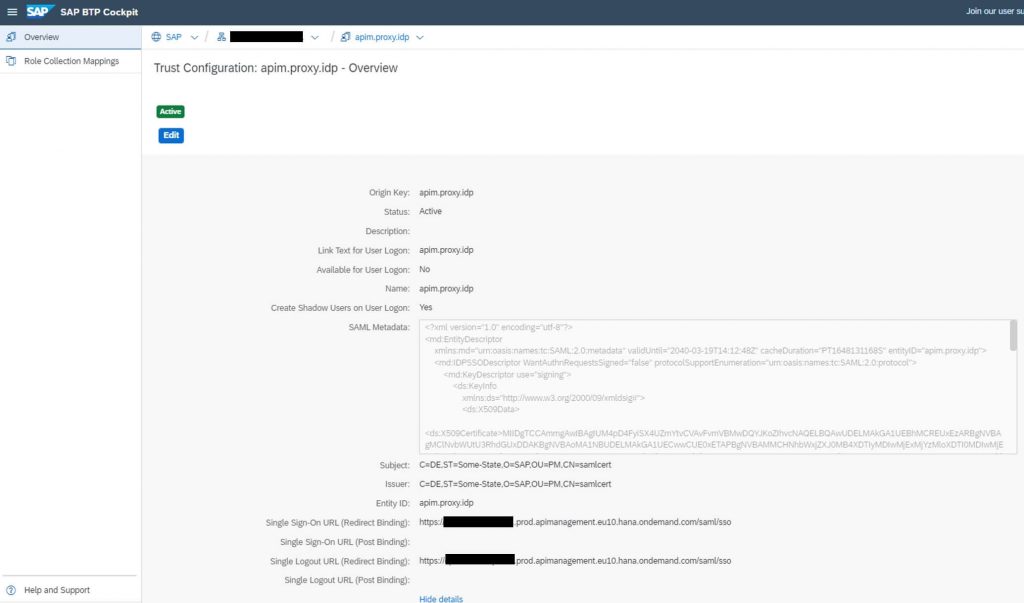This screenshot has height=603, width=1024.
Task: Click the Link Text for User Logon value
Action: [x=446, y=250]
